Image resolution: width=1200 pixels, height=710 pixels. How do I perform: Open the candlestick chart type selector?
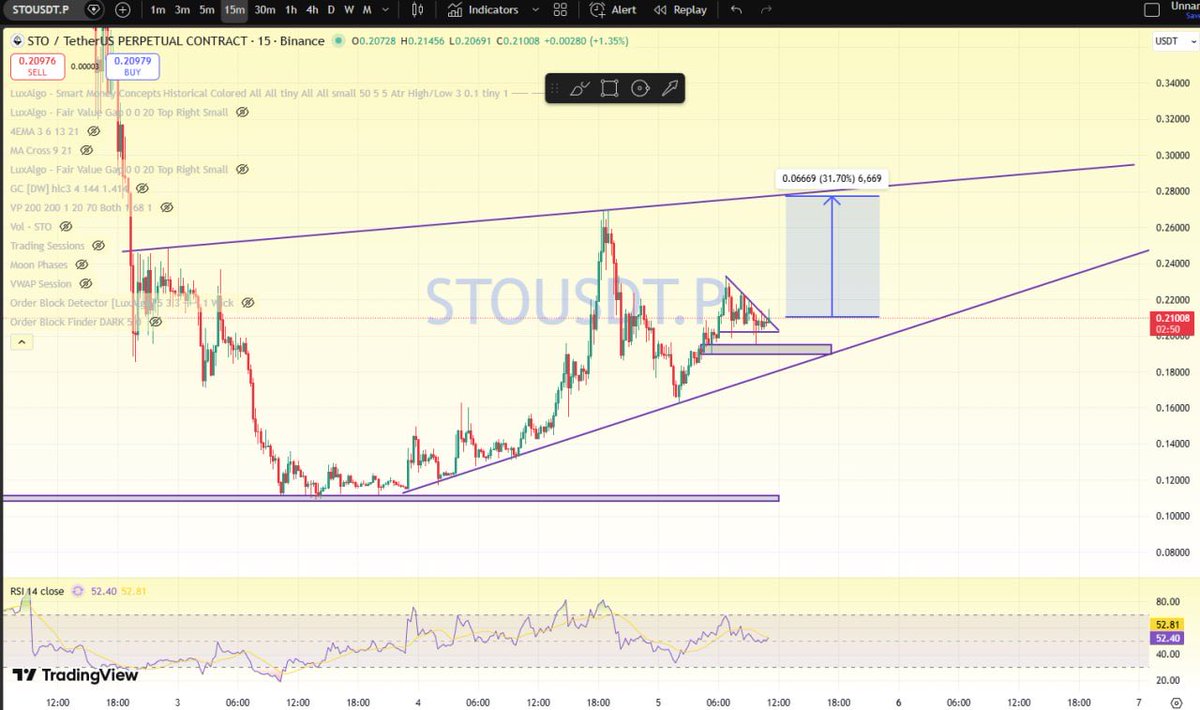(x=418, y=9)
